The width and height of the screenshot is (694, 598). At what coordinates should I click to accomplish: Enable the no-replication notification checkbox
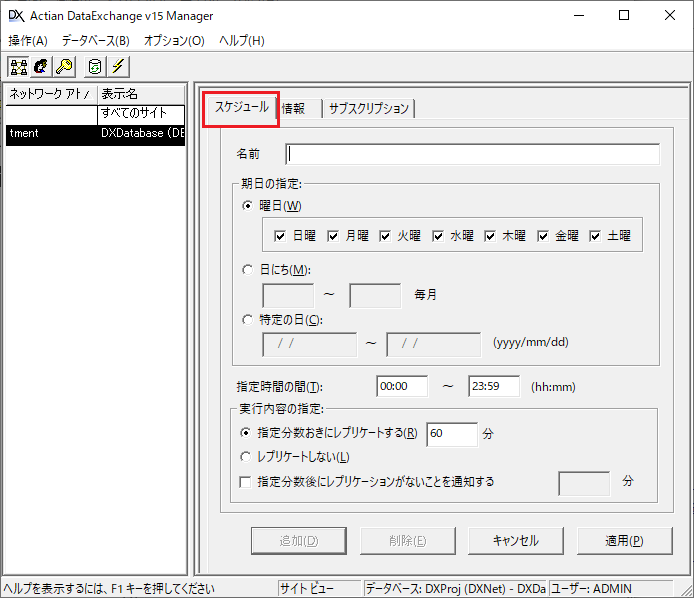tap(246, 482)
